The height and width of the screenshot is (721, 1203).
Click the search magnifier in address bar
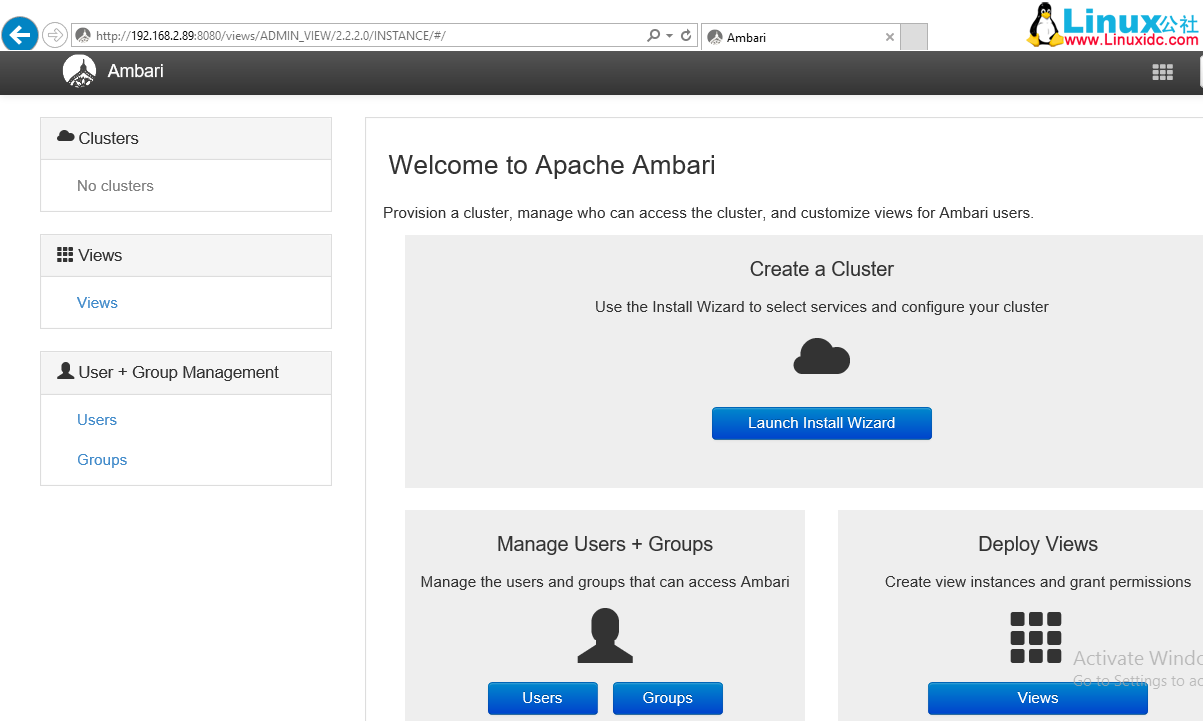click(x=653, y=36)
